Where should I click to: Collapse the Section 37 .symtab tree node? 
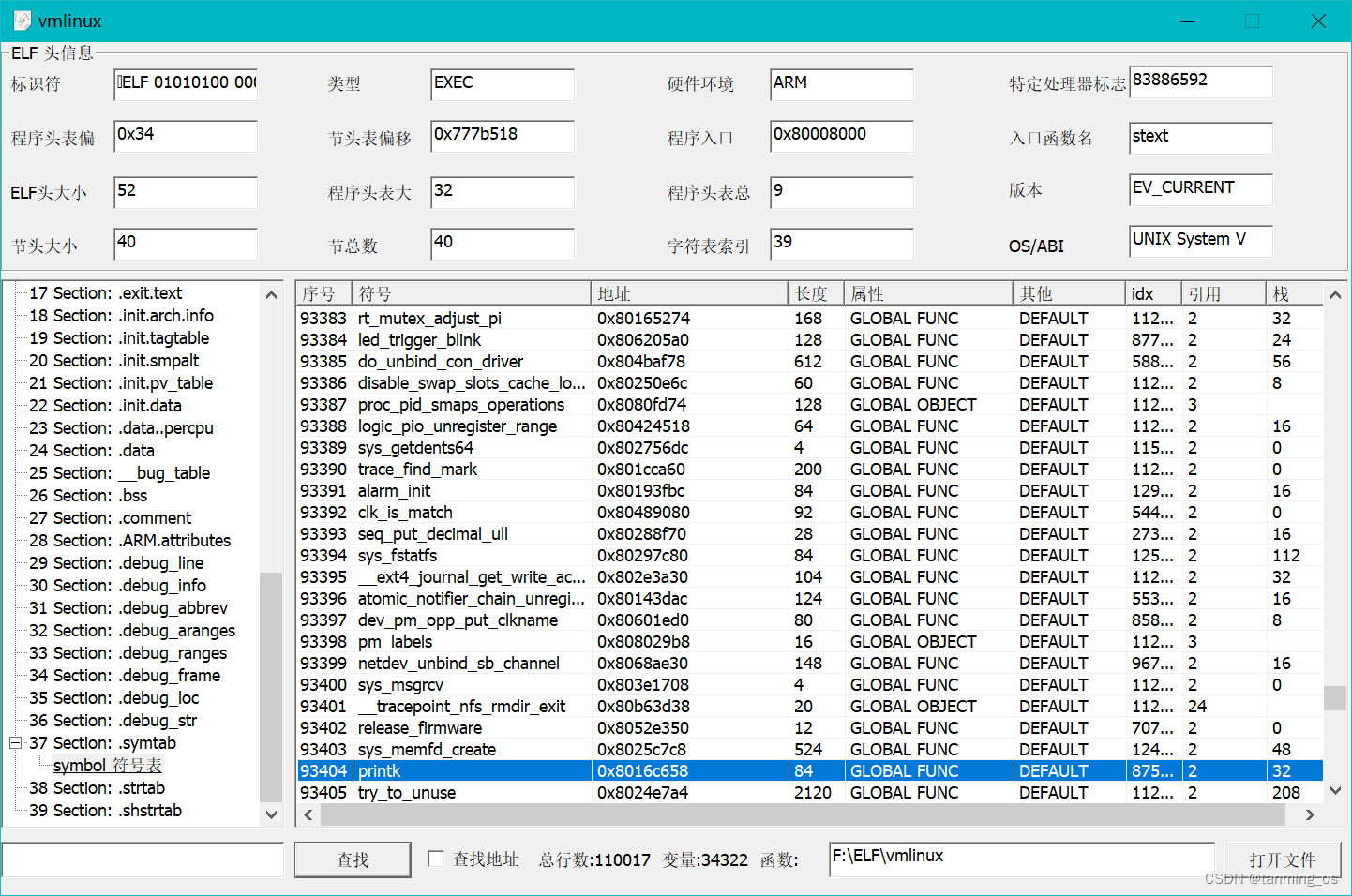coord(15,742)
